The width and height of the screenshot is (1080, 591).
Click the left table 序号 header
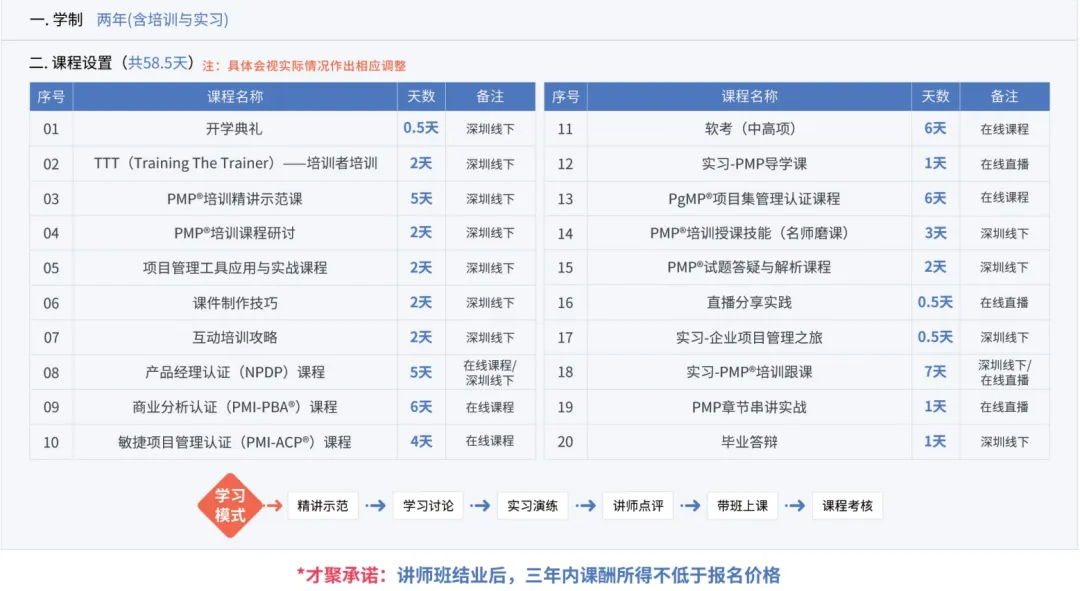pyautogui.click(x=51, y=96)
